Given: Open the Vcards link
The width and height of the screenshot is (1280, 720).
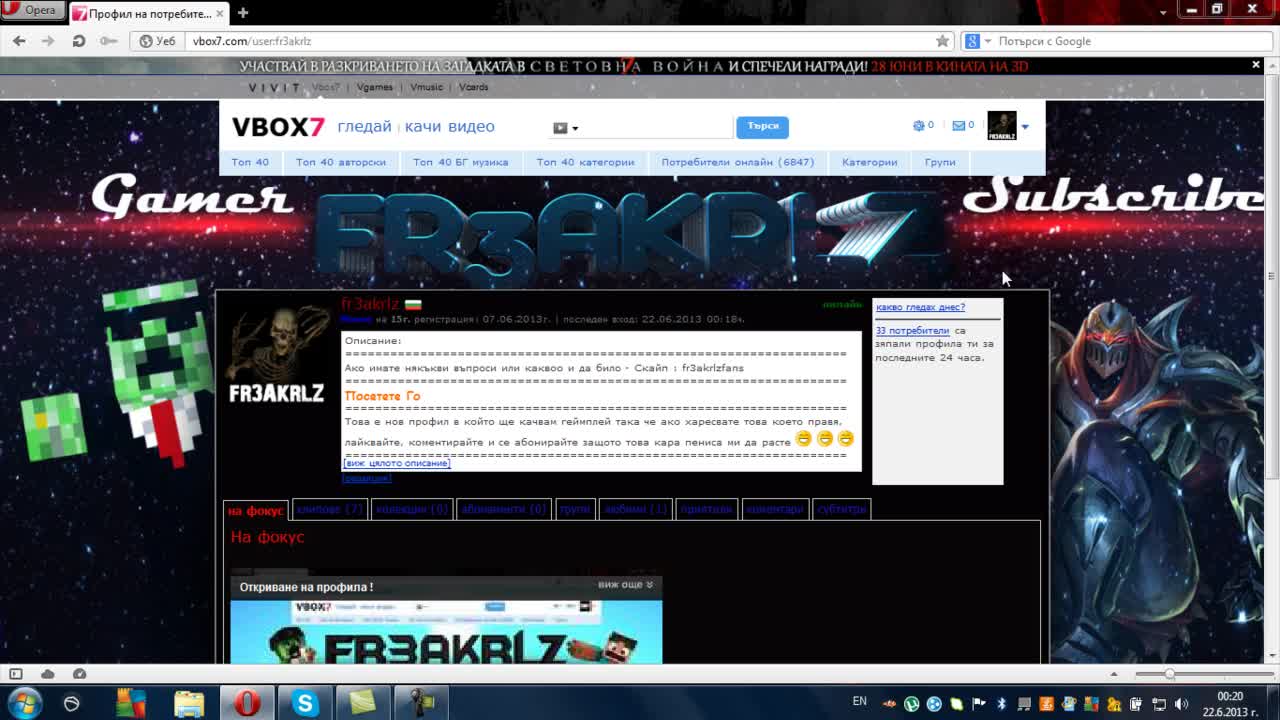Looking at the screenshot, I should (474, 87).
